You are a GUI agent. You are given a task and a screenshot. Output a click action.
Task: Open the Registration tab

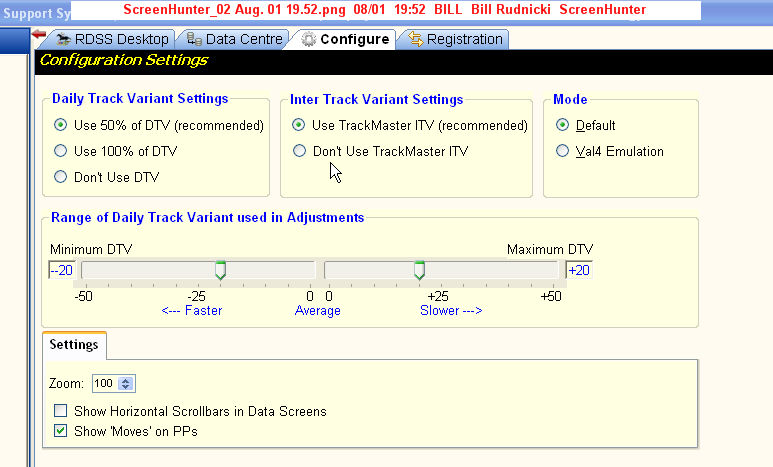point(456,39)
